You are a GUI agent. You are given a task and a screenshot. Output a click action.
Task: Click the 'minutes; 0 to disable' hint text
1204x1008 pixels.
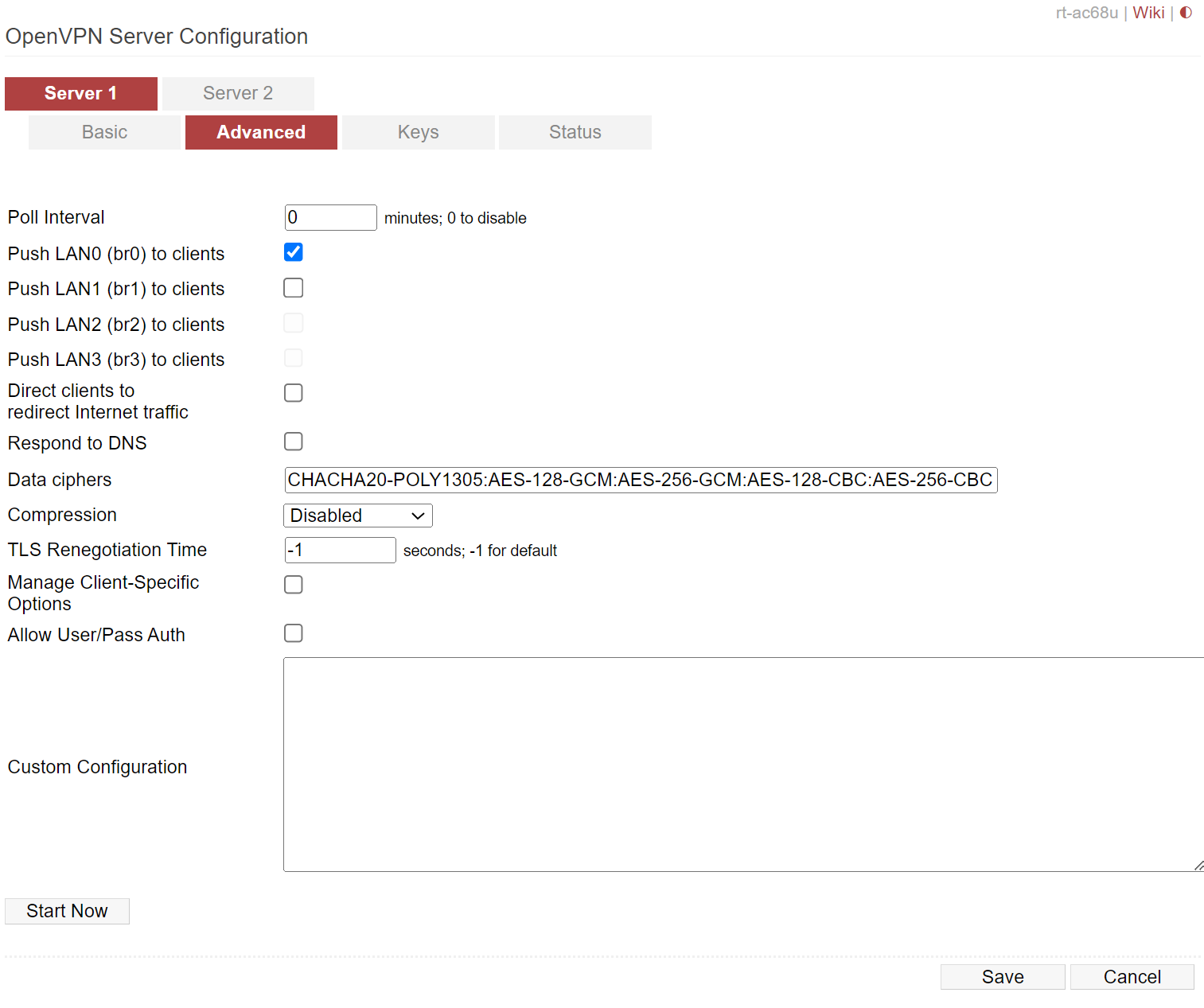pos(455,218)
